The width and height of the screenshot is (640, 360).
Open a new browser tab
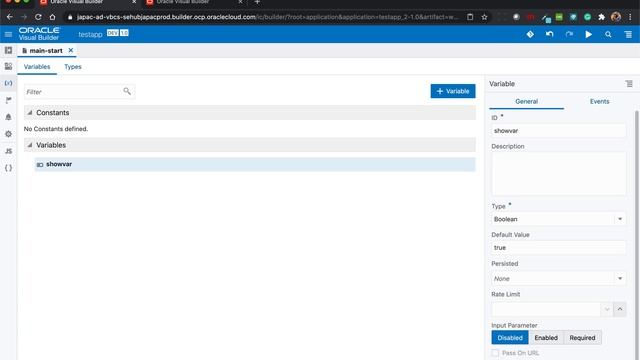pos(257,2)
